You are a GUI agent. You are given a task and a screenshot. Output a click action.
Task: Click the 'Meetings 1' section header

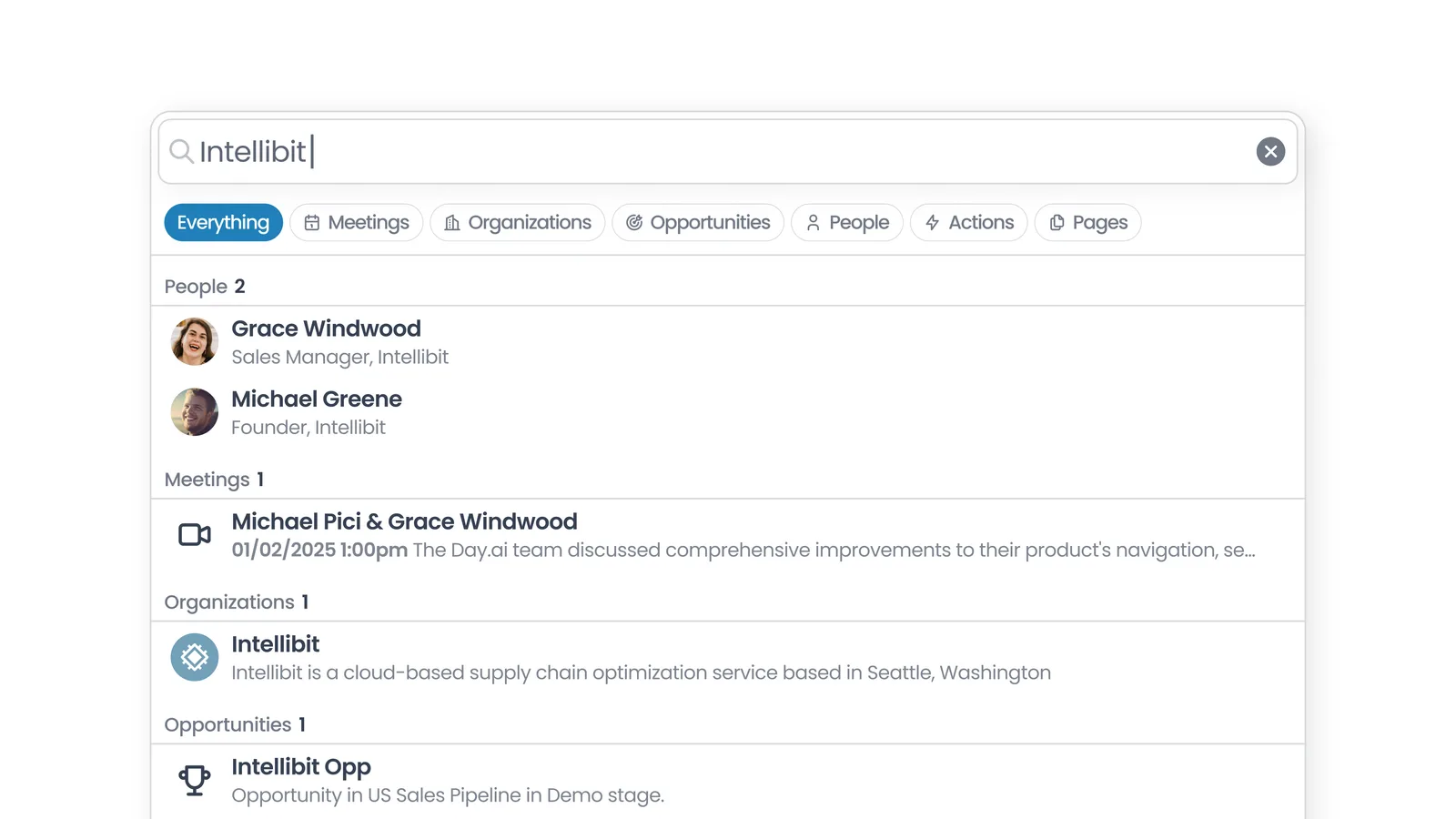(214, 480)
